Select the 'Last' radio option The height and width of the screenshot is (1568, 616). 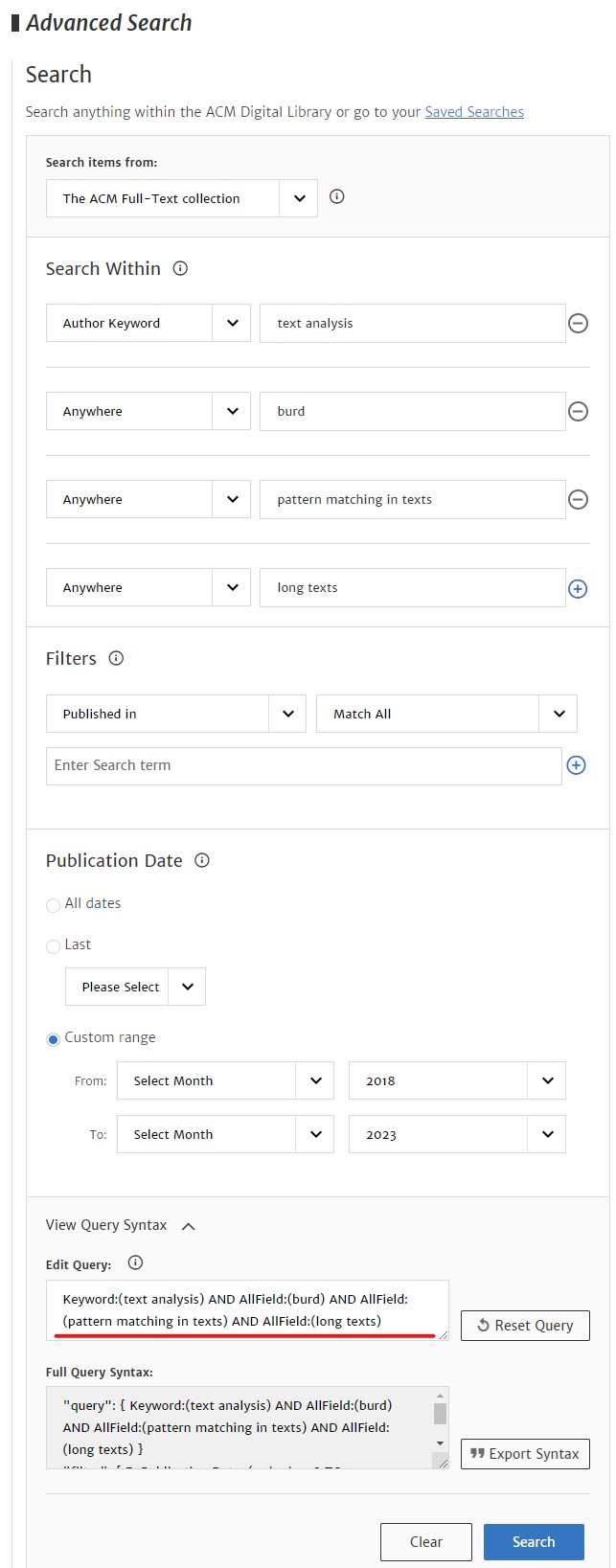[x=54, y=946]
